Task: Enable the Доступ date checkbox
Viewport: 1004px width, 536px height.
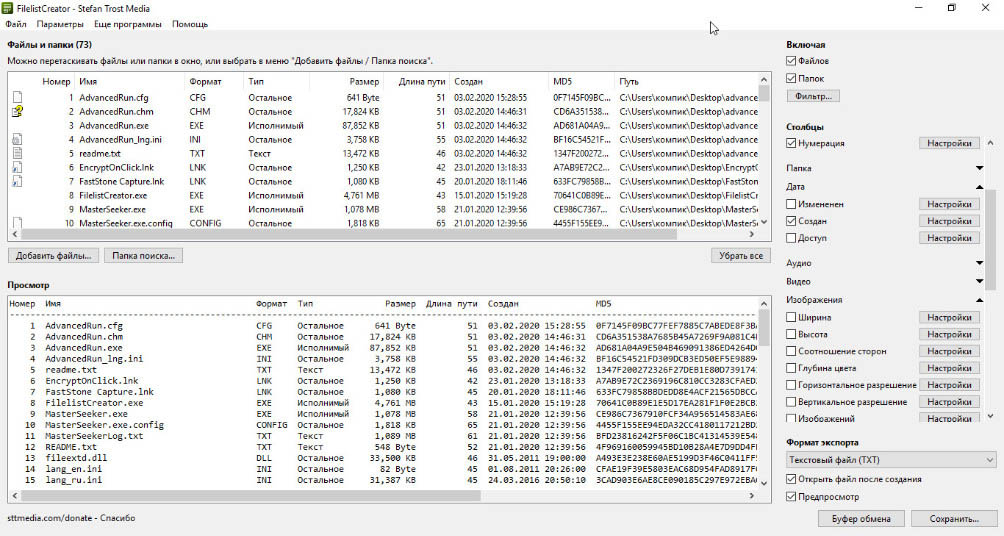Action: (791, 238)
